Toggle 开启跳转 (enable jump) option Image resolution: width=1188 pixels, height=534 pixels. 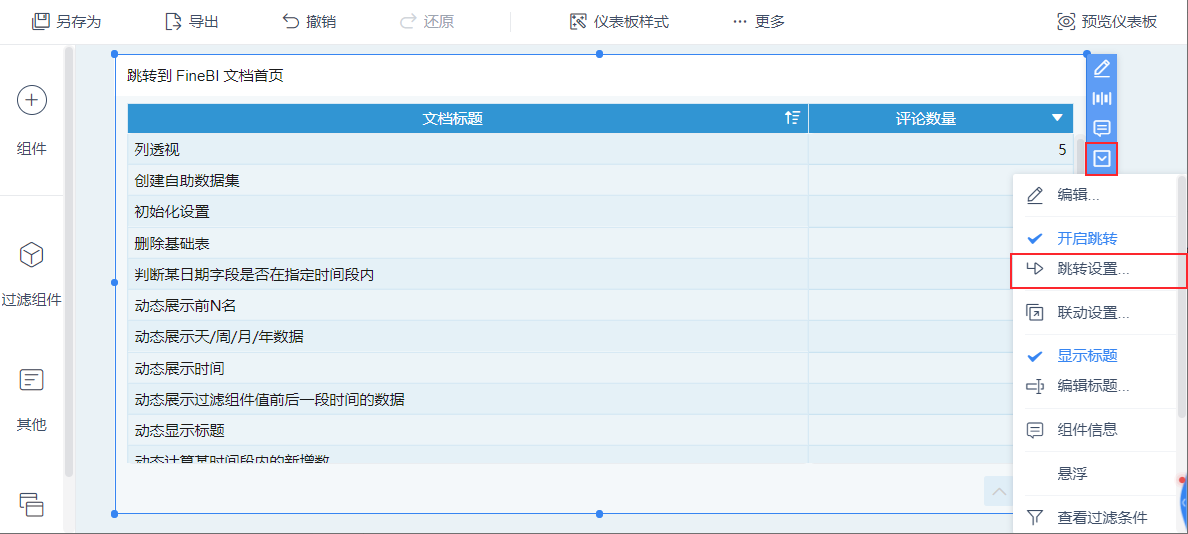[1096, 239]
